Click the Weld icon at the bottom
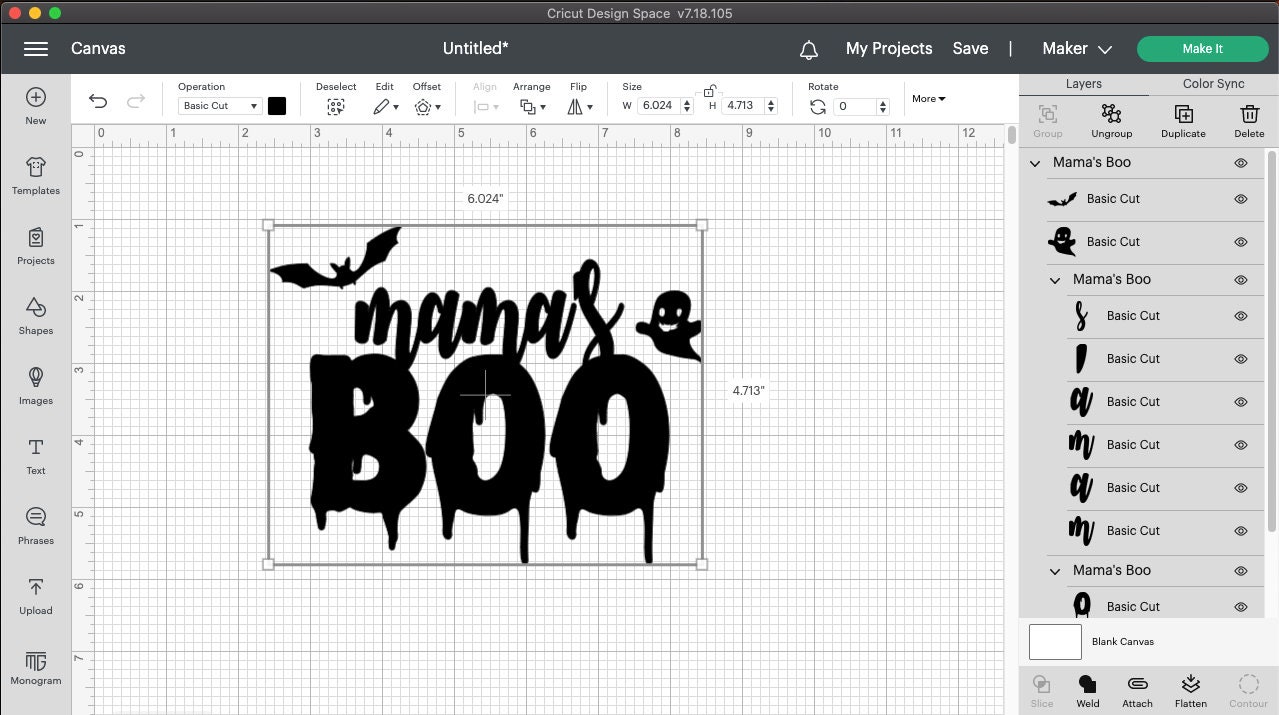The height and width of the screenshot is (715, 1279). [x=1087, y=688]
